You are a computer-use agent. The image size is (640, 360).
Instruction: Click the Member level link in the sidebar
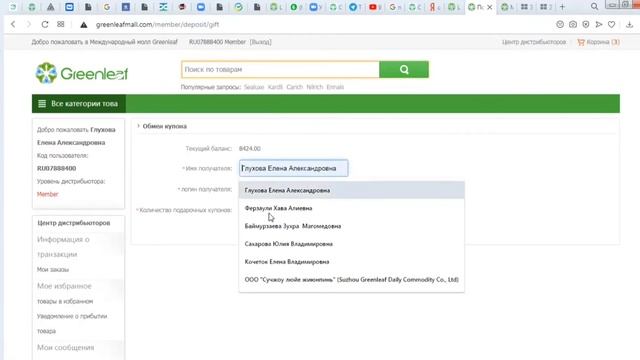click(x=48, y=194)
